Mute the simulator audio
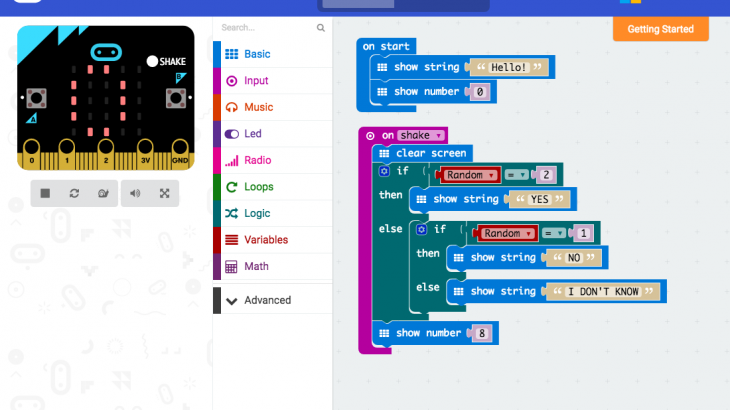Viewport: 730px width, 410px height. pos(135,193)
